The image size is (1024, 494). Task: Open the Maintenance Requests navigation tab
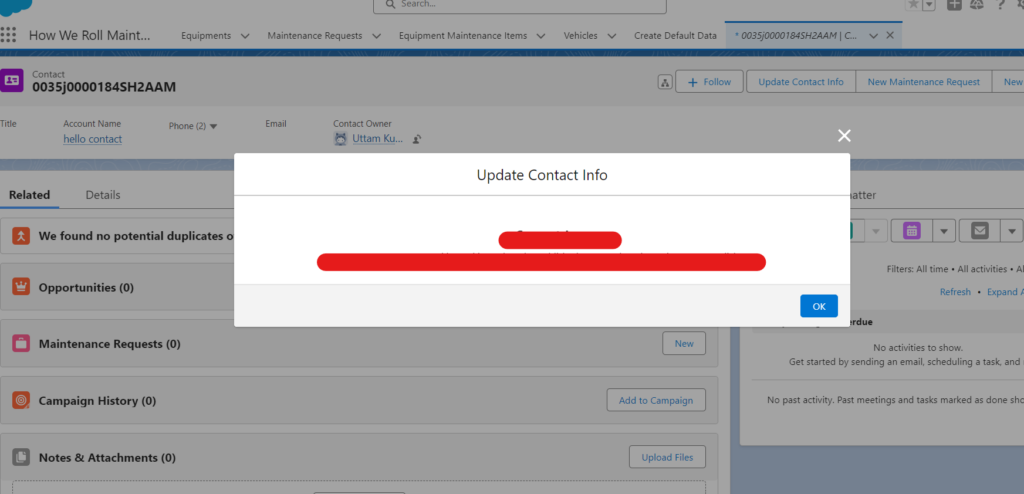315,36
